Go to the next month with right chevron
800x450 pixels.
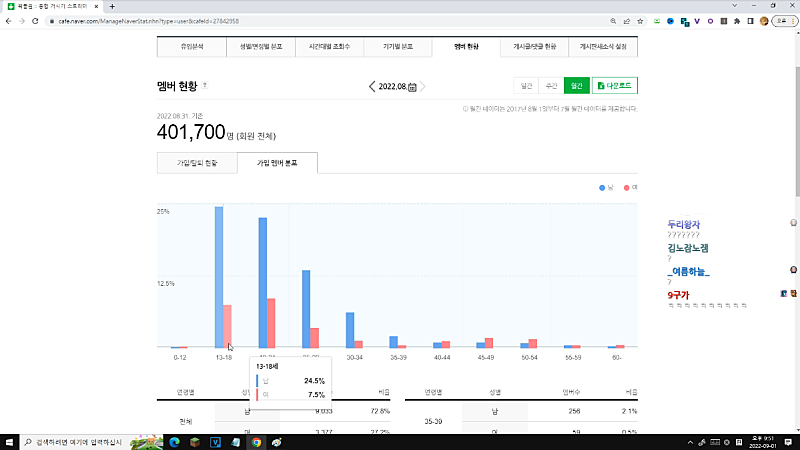coord(423,87)
